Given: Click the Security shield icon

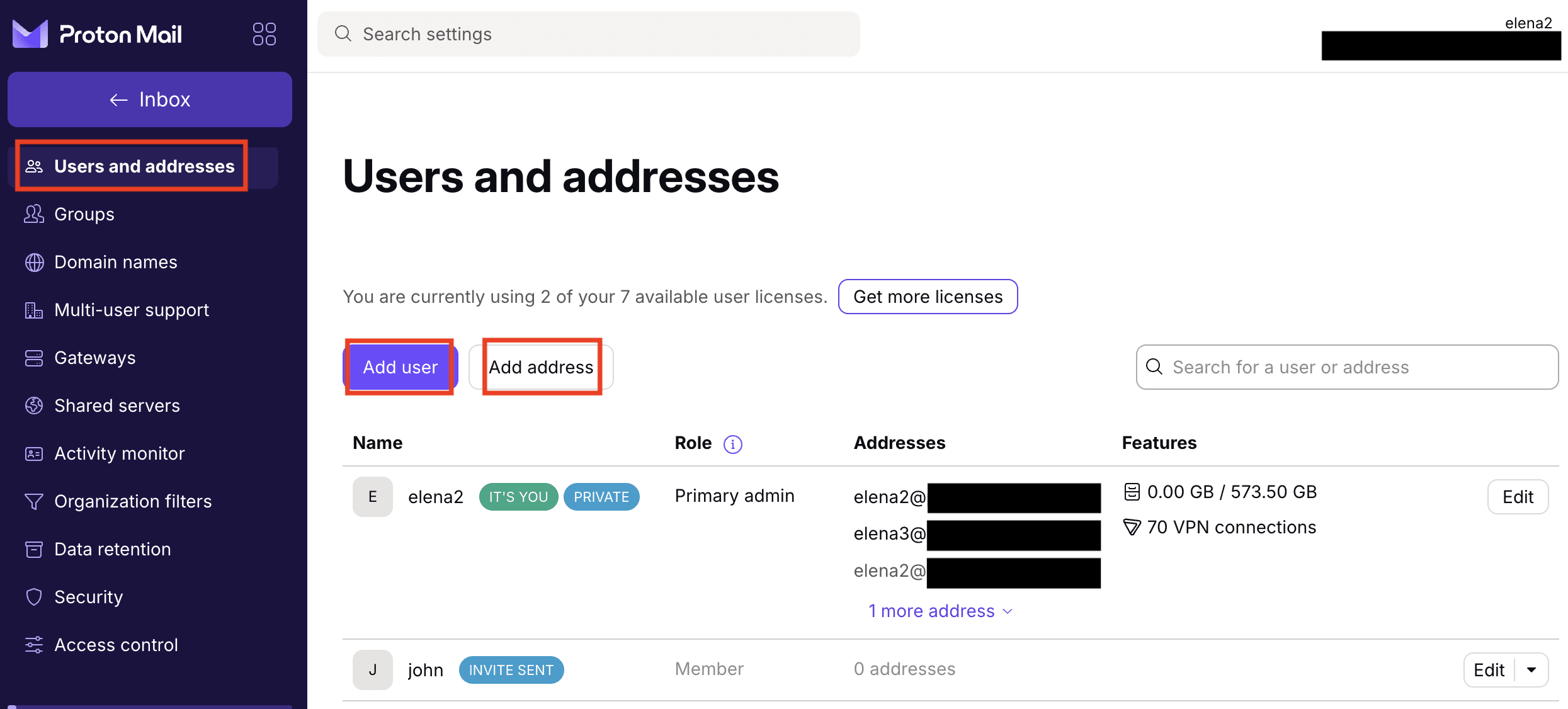Looking at the screenshot, I should point(34,597).
